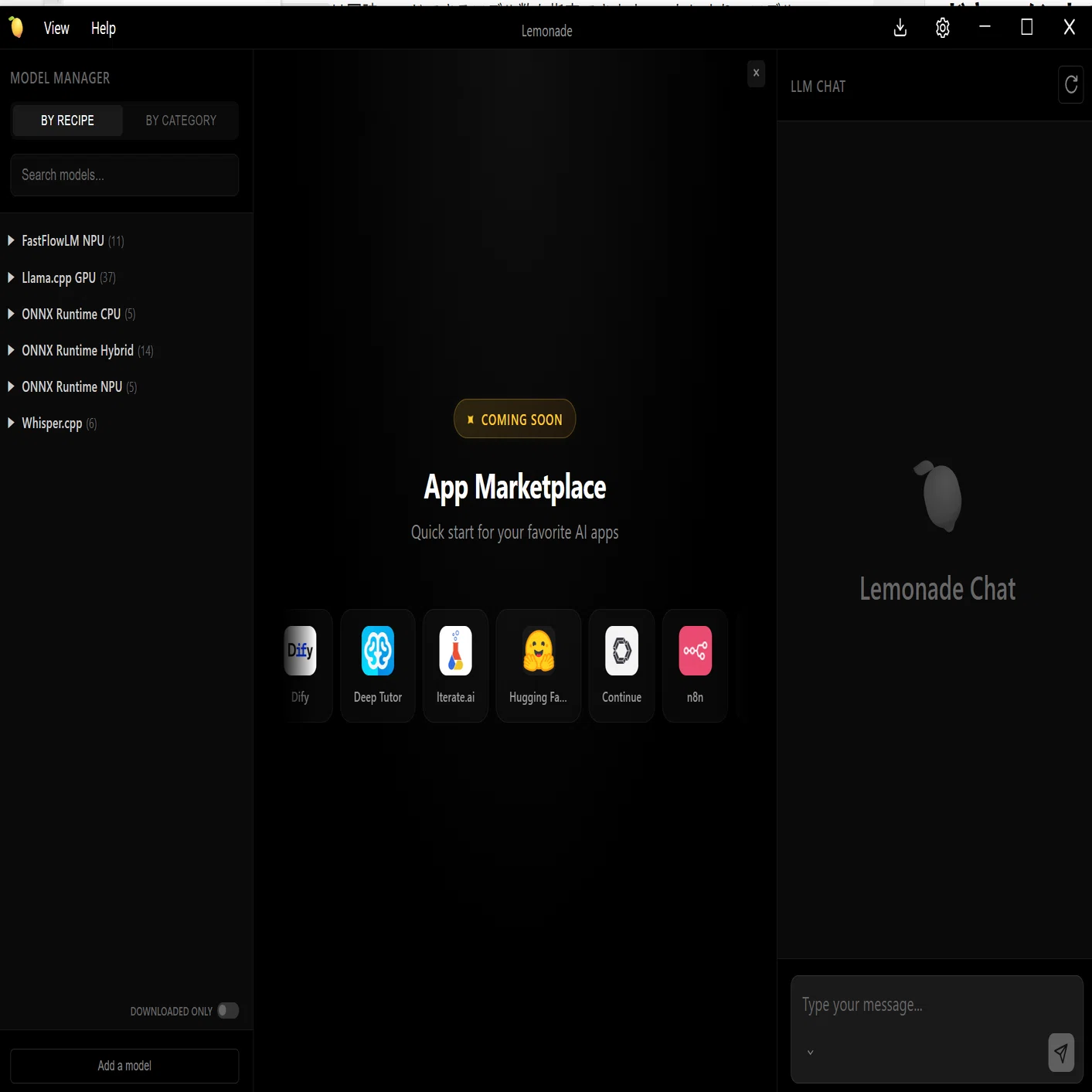Click the Lemonade Chat placeholder text
This screenshot has width=1092, height=1092.
click(x=937, y=589)
